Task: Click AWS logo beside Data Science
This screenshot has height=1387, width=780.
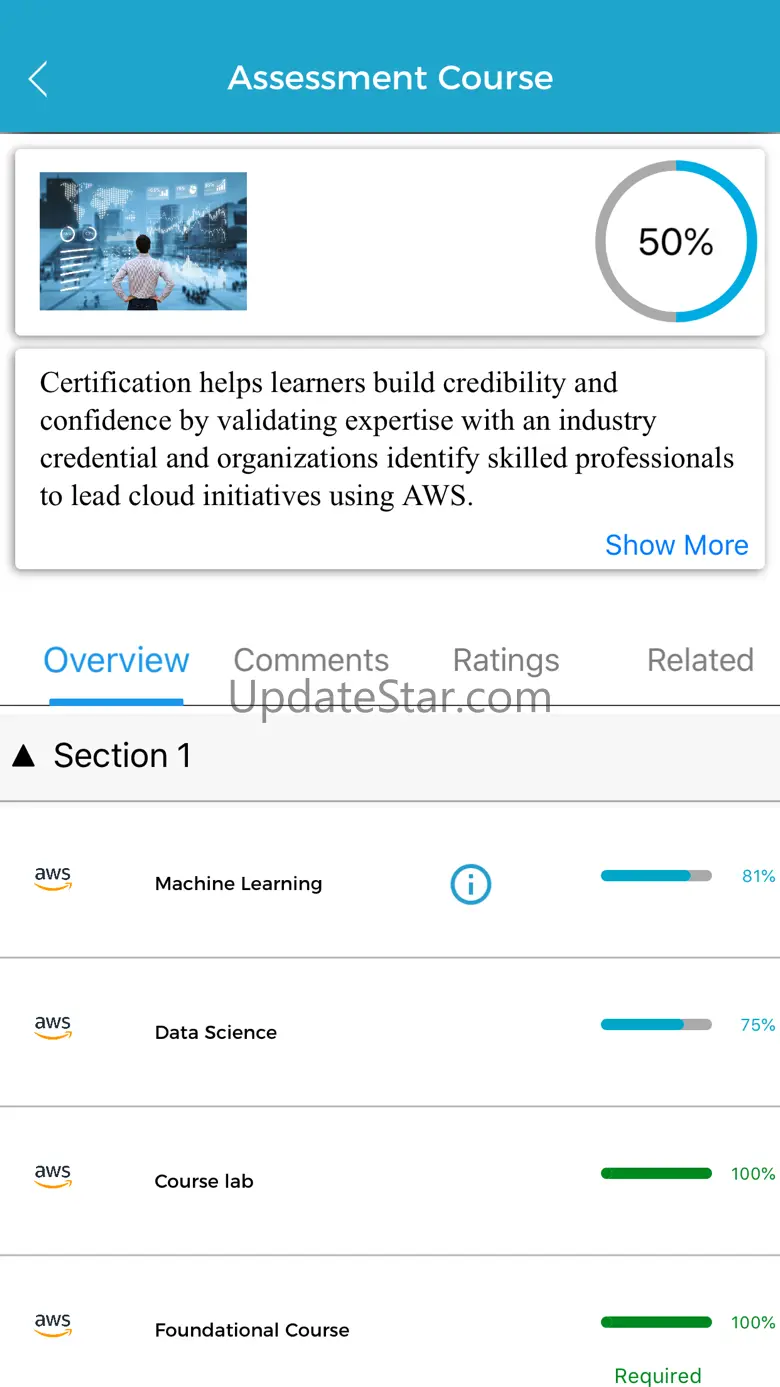Action: [53, 1028]
